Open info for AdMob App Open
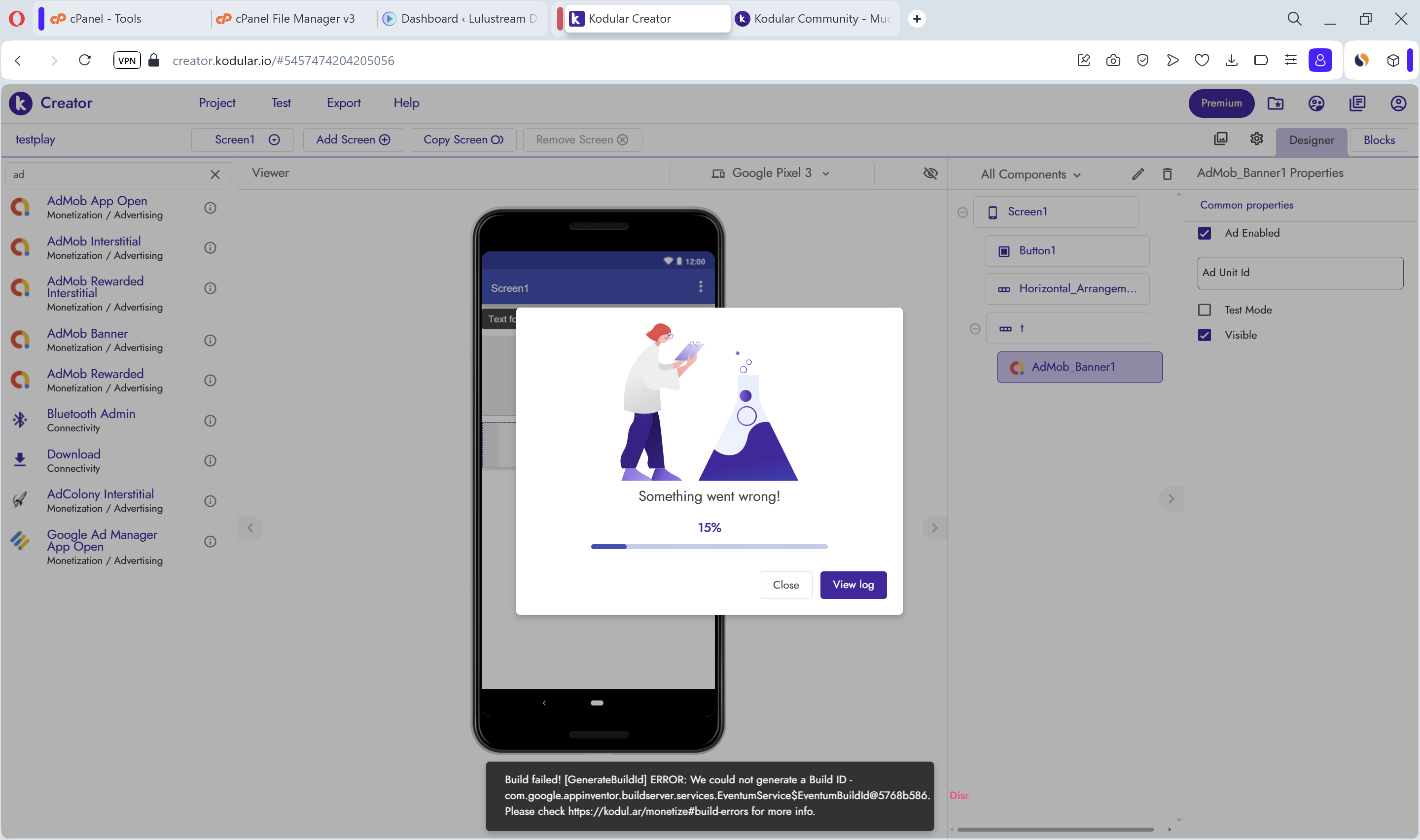The image size is (1420, 840). pyautogui.click(x=210, y=208)
